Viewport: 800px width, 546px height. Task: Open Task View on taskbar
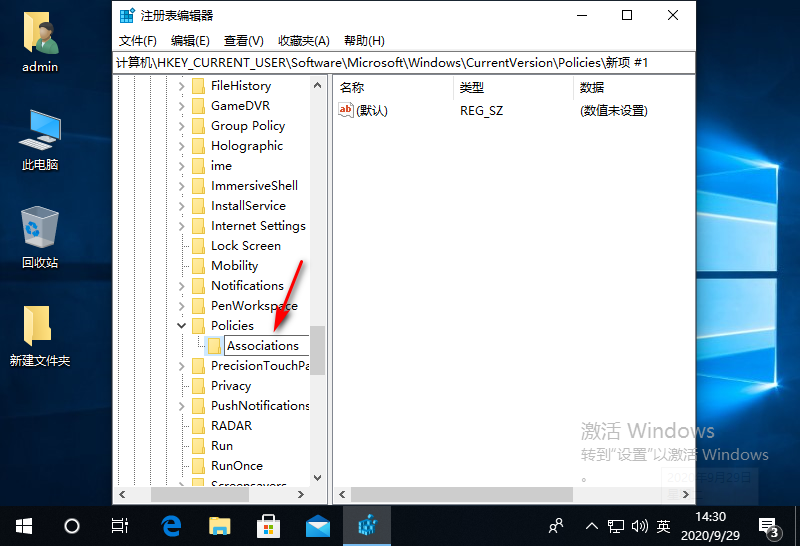click(x=120, y=526)
